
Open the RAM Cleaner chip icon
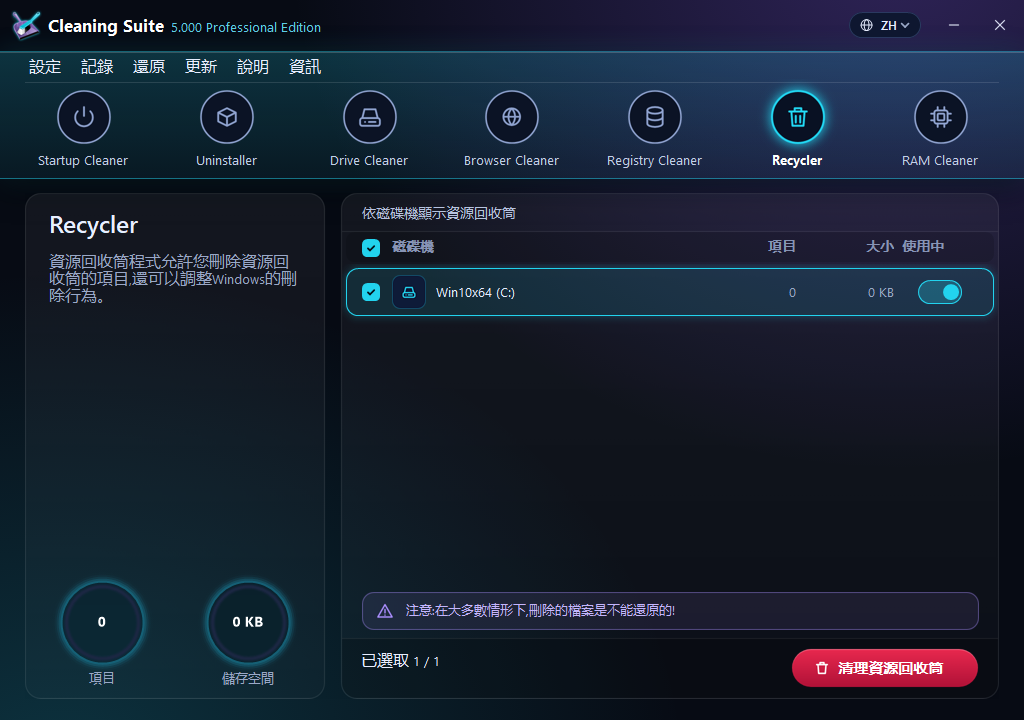pos(940,117)
